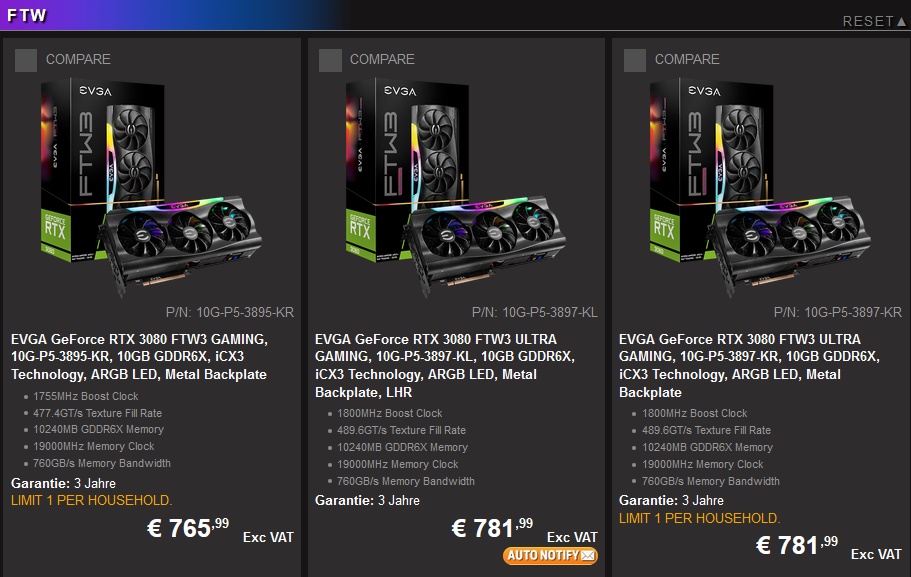This screenshot has width=911, height=577.
Task: Open FTW3 GAMING 3895-KR product image
Action: tap(151, 188)
